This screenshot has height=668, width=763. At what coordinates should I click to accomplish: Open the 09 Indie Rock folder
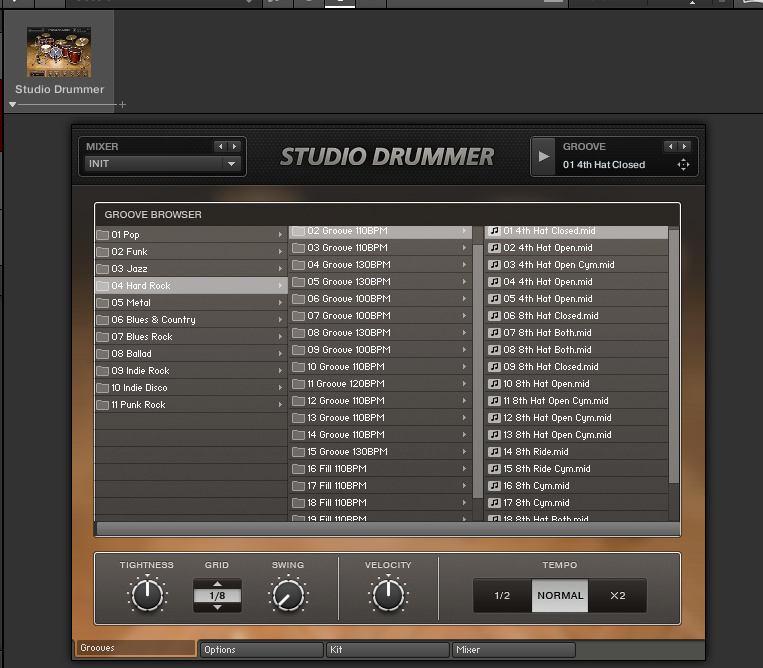point(191,371)
